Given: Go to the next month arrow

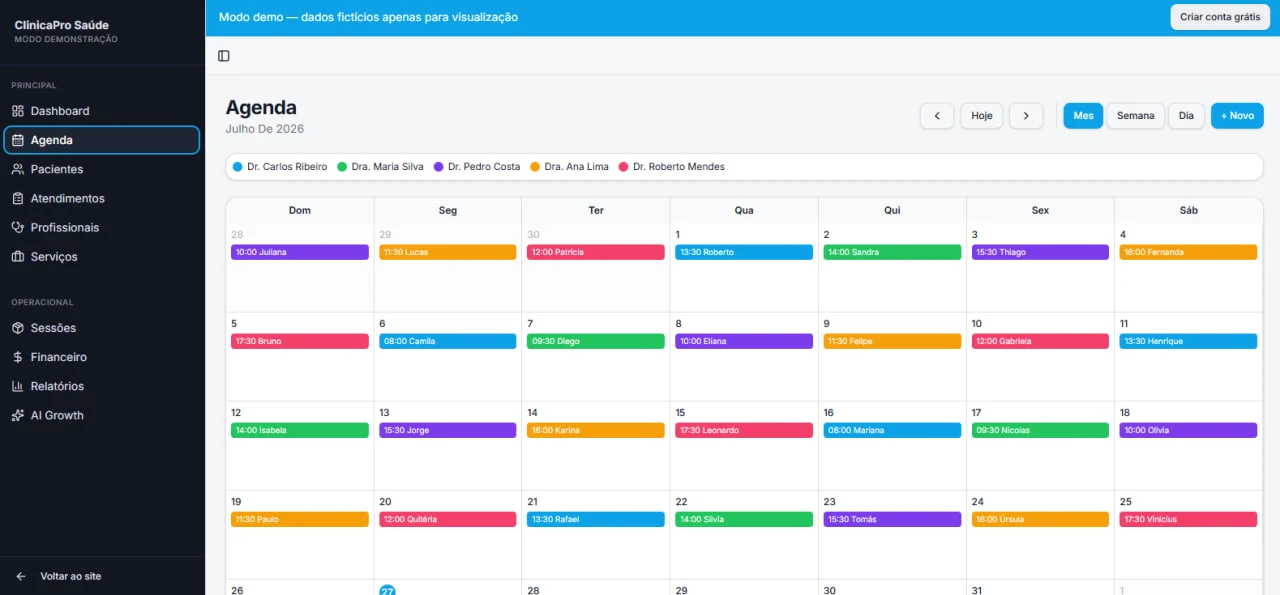Looking at the screenshot, I should coord(1026,116).
